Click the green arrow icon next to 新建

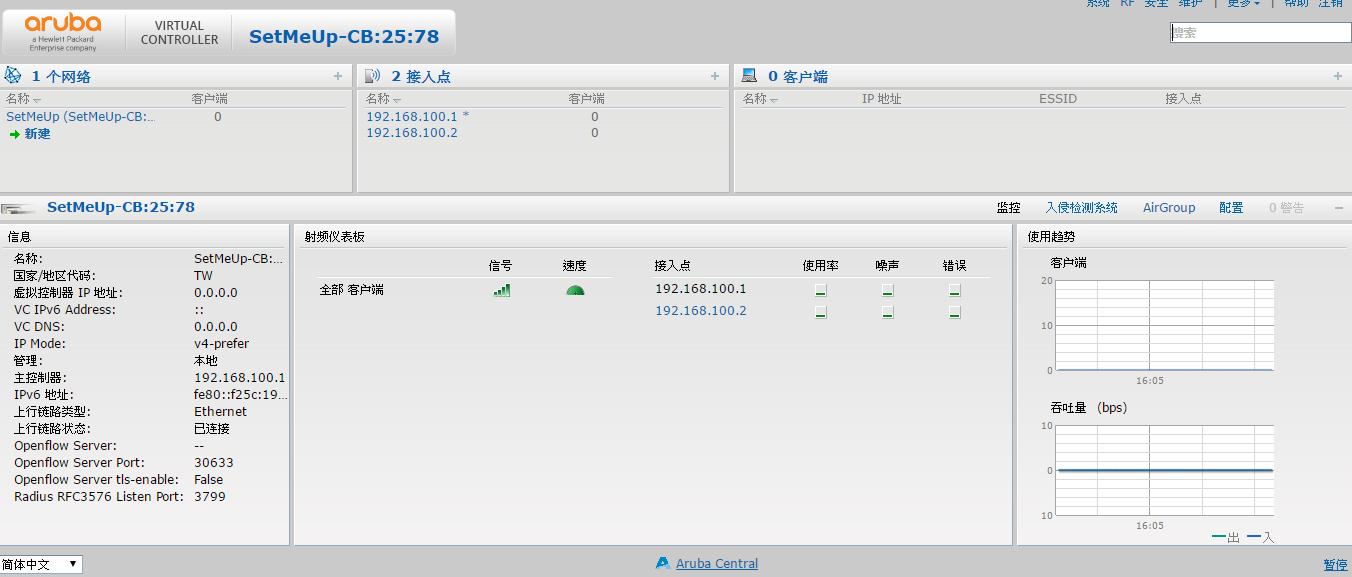coord(15,134)
